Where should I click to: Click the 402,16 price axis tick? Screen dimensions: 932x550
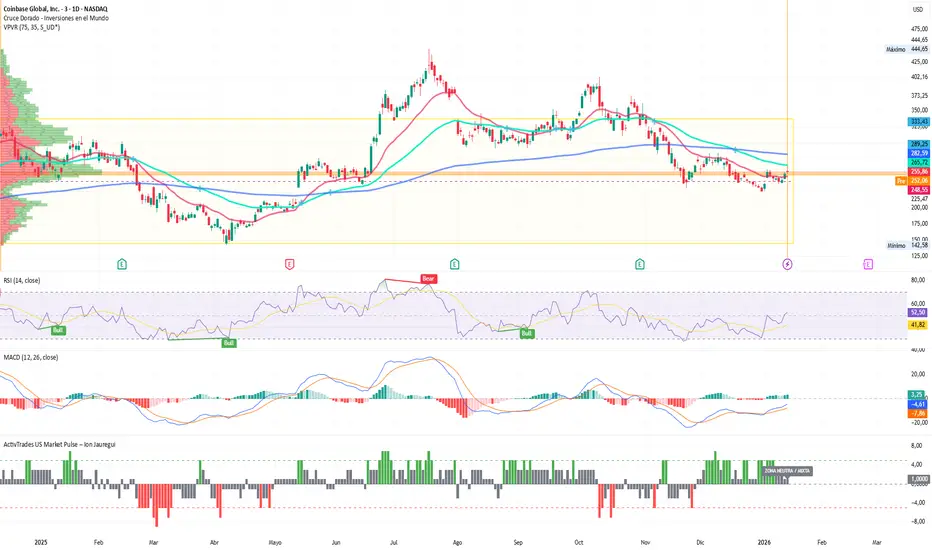click(919, 77)
